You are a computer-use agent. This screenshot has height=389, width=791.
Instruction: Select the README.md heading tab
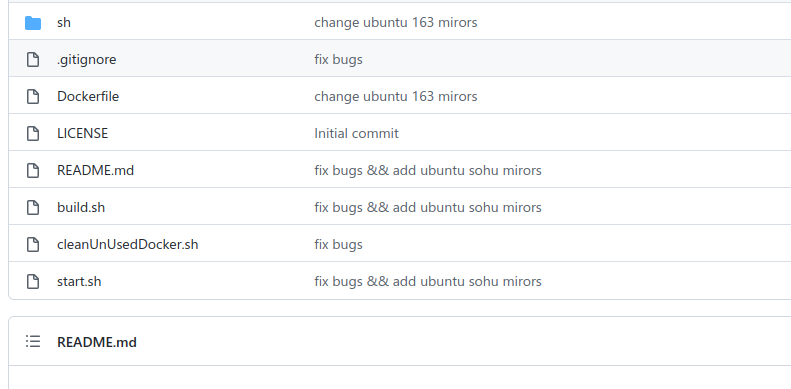97,342
